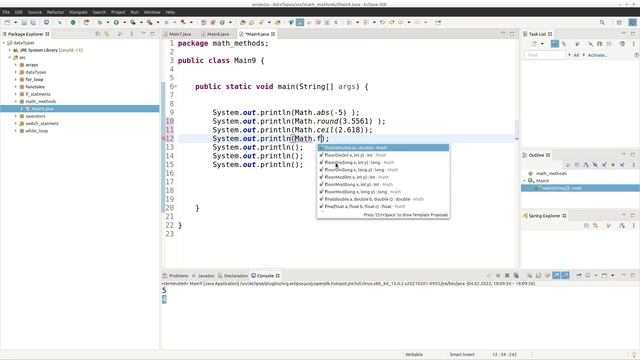The image size is (640, 360).
Task: Click Display Selected Console icon
Action: 588,276
